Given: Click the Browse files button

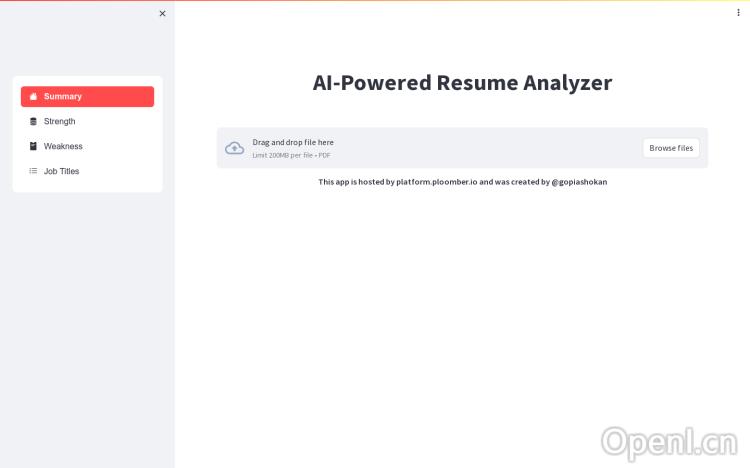Looking at the screenshot, I should 671,148.
